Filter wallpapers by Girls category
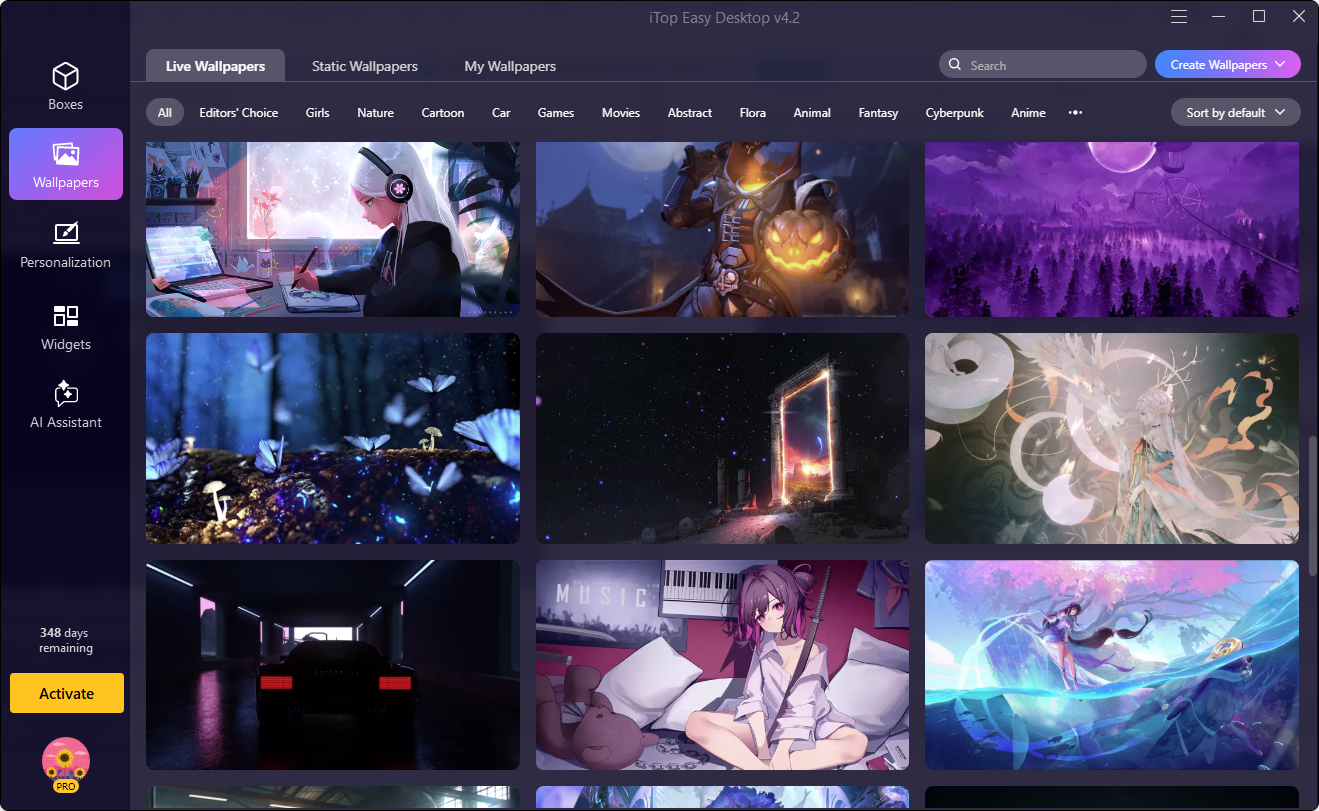The width and height of the screenshot is (1319, 811). 318,113
